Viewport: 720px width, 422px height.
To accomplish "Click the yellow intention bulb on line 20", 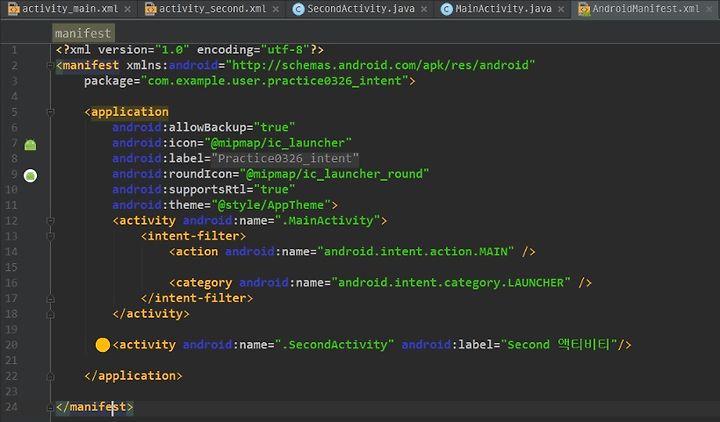I will (102, 345).
